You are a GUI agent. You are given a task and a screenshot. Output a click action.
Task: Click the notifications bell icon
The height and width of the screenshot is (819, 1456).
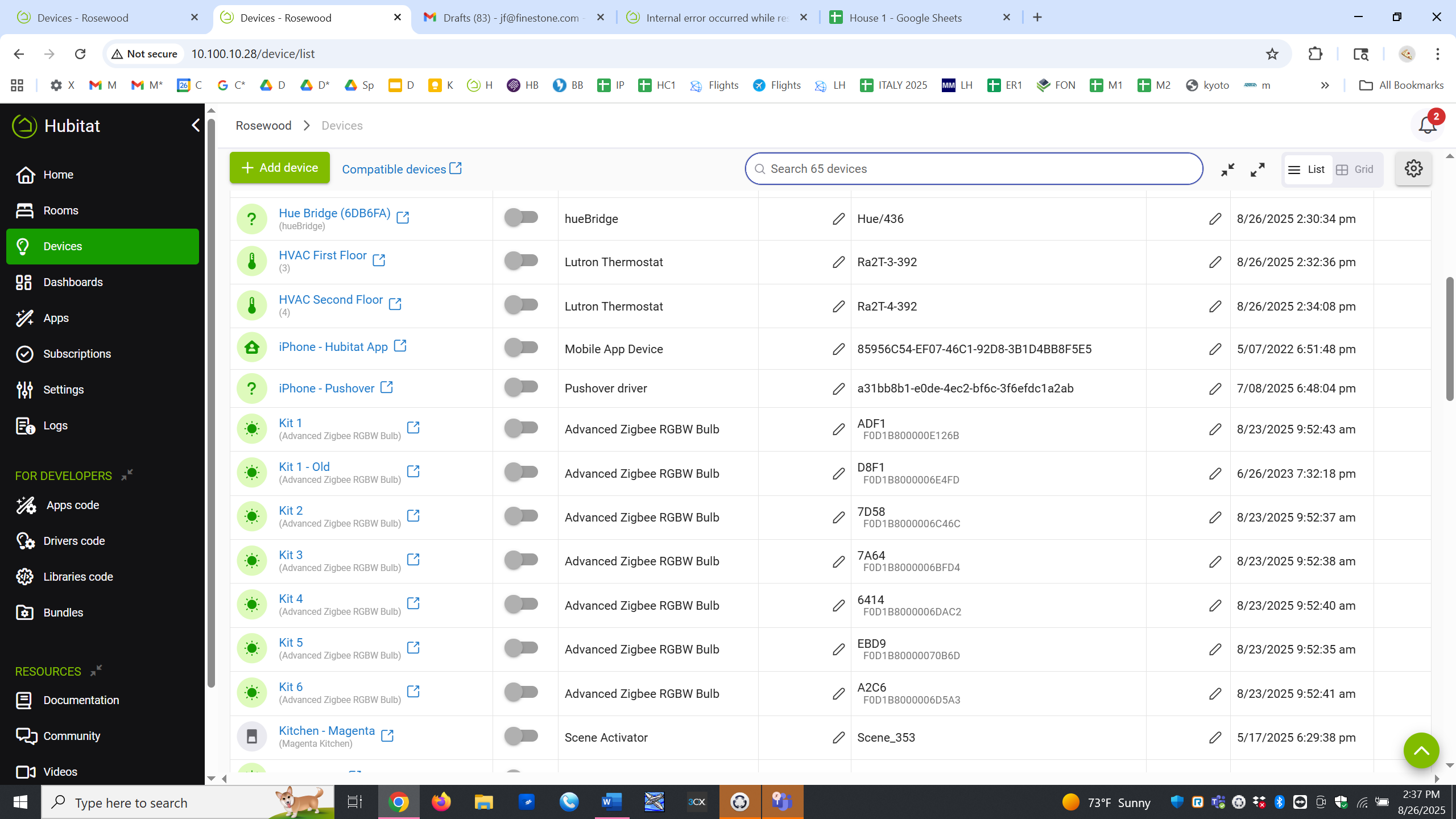[1427, 125]
